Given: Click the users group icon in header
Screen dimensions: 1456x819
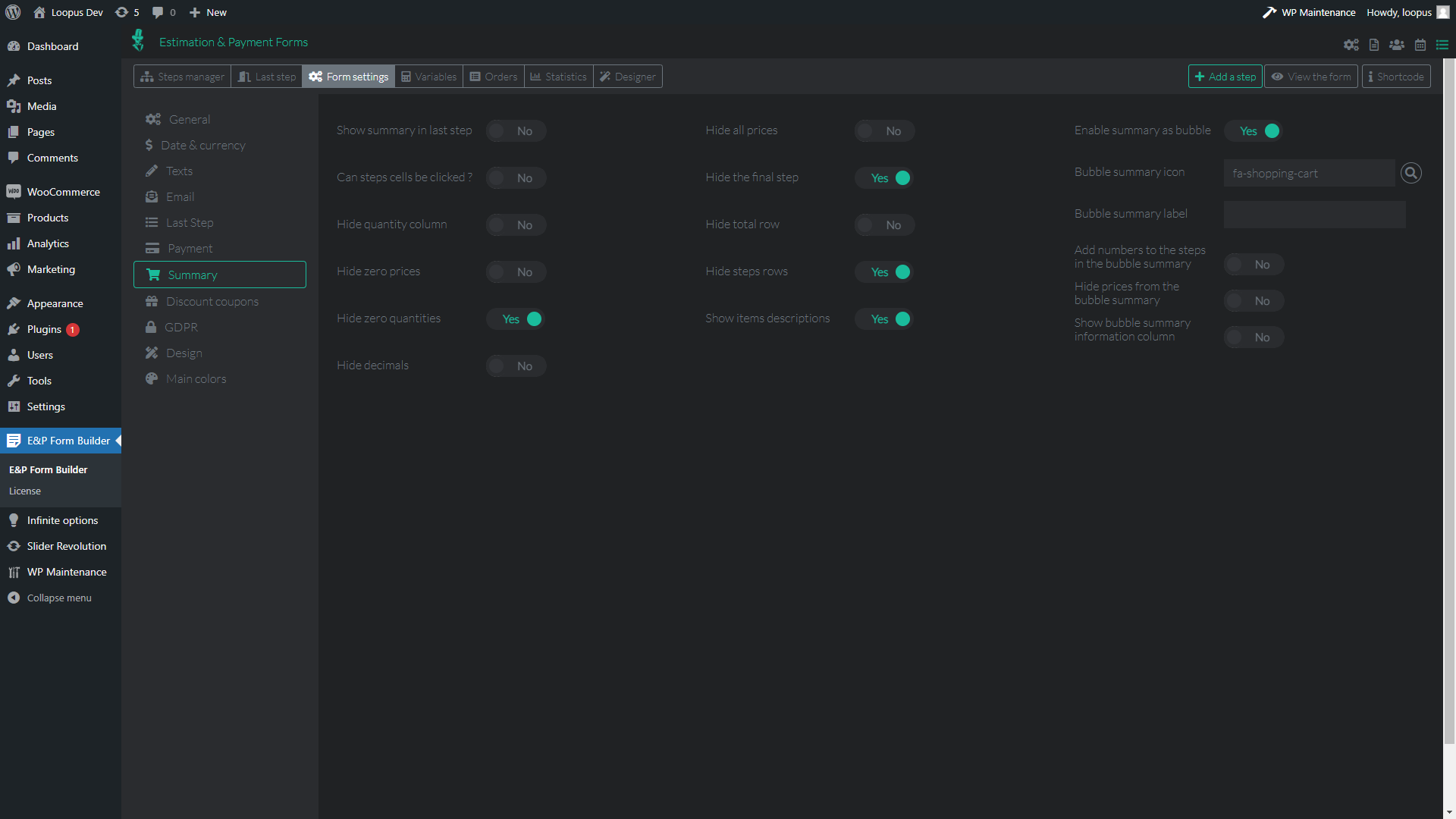Looking at the screenshot, I should point(1397,45).
